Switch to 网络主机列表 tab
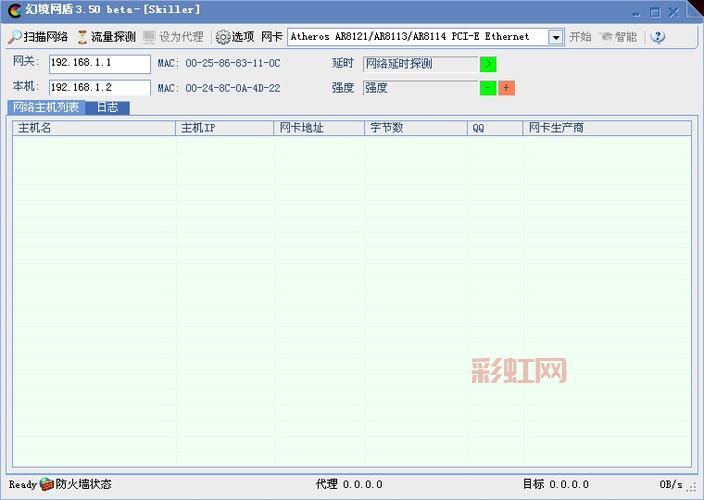Screen dimensions: 704x500 [x=46, y=107]
